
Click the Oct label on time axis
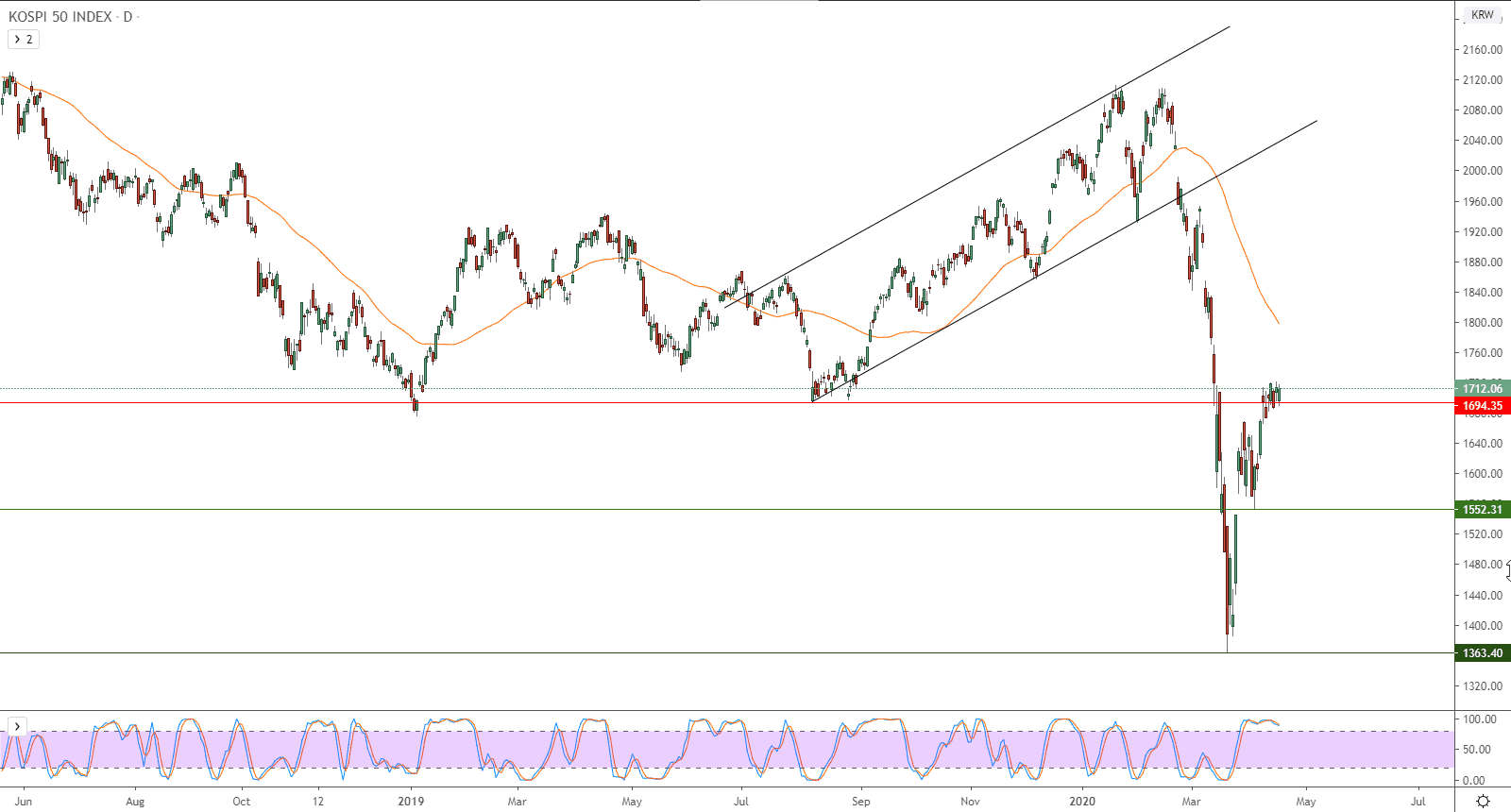(242, 802)
